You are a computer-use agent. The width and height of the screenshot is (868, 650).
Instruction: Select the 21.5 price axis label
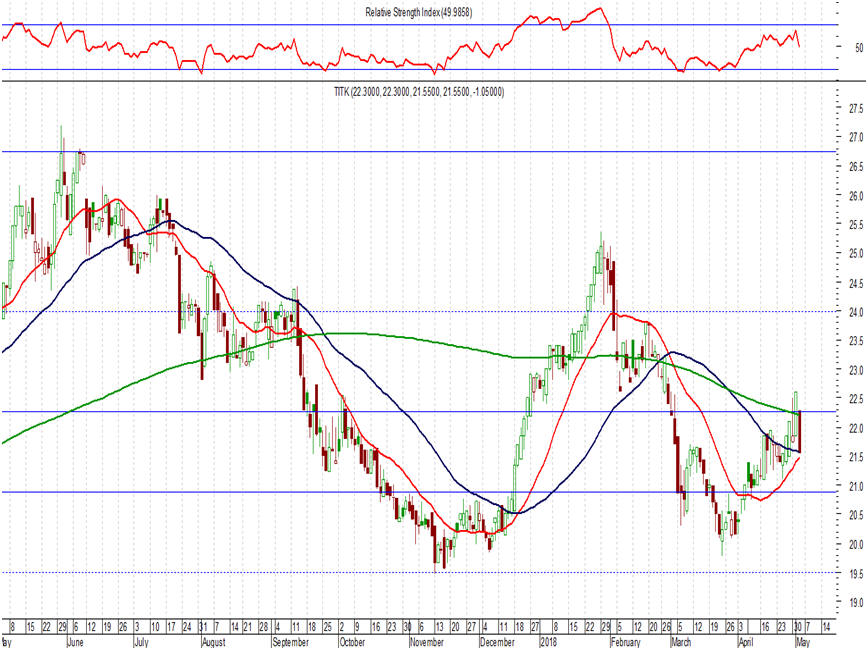click(856, 457)
